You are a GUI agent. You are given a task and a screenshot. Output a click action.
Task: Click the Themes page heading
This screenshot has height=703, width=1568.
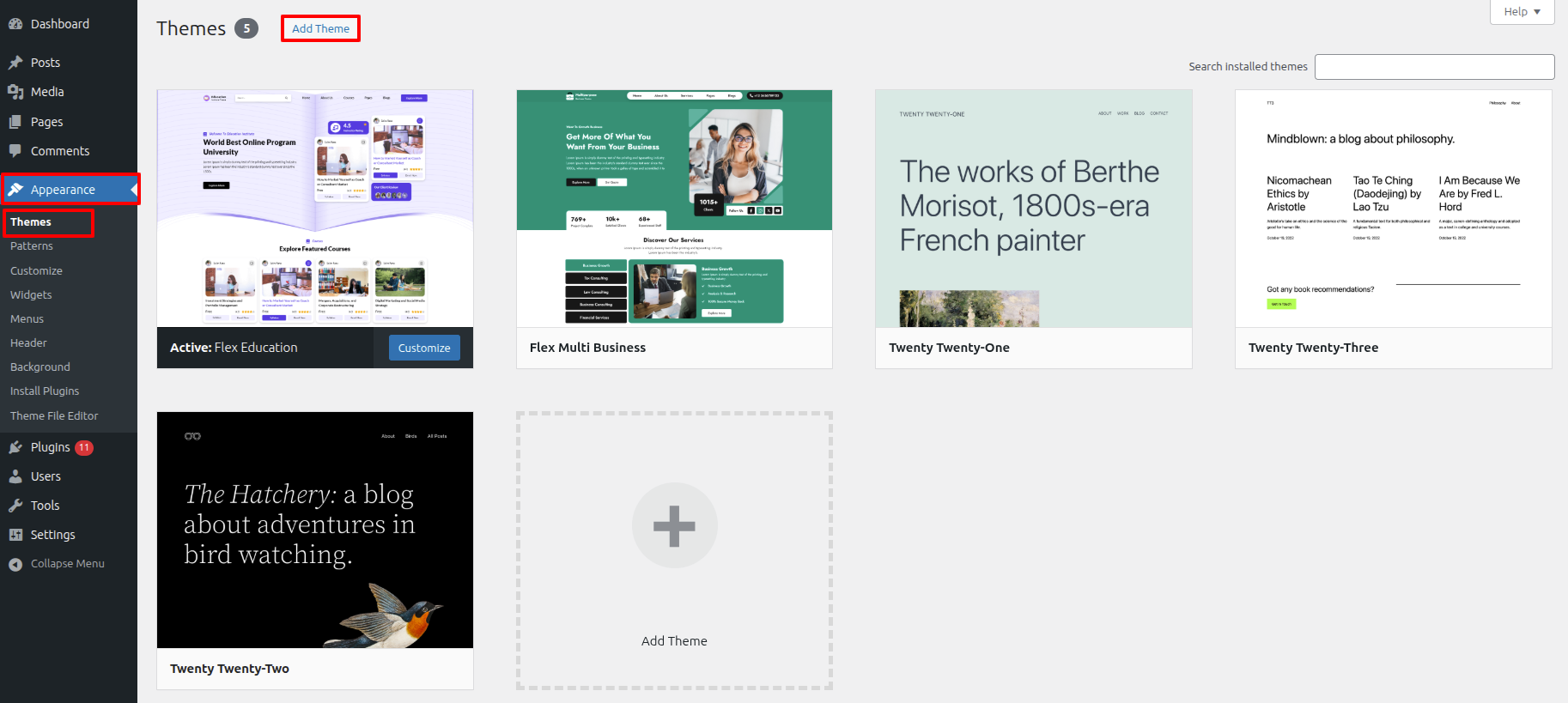coord(191,28)
